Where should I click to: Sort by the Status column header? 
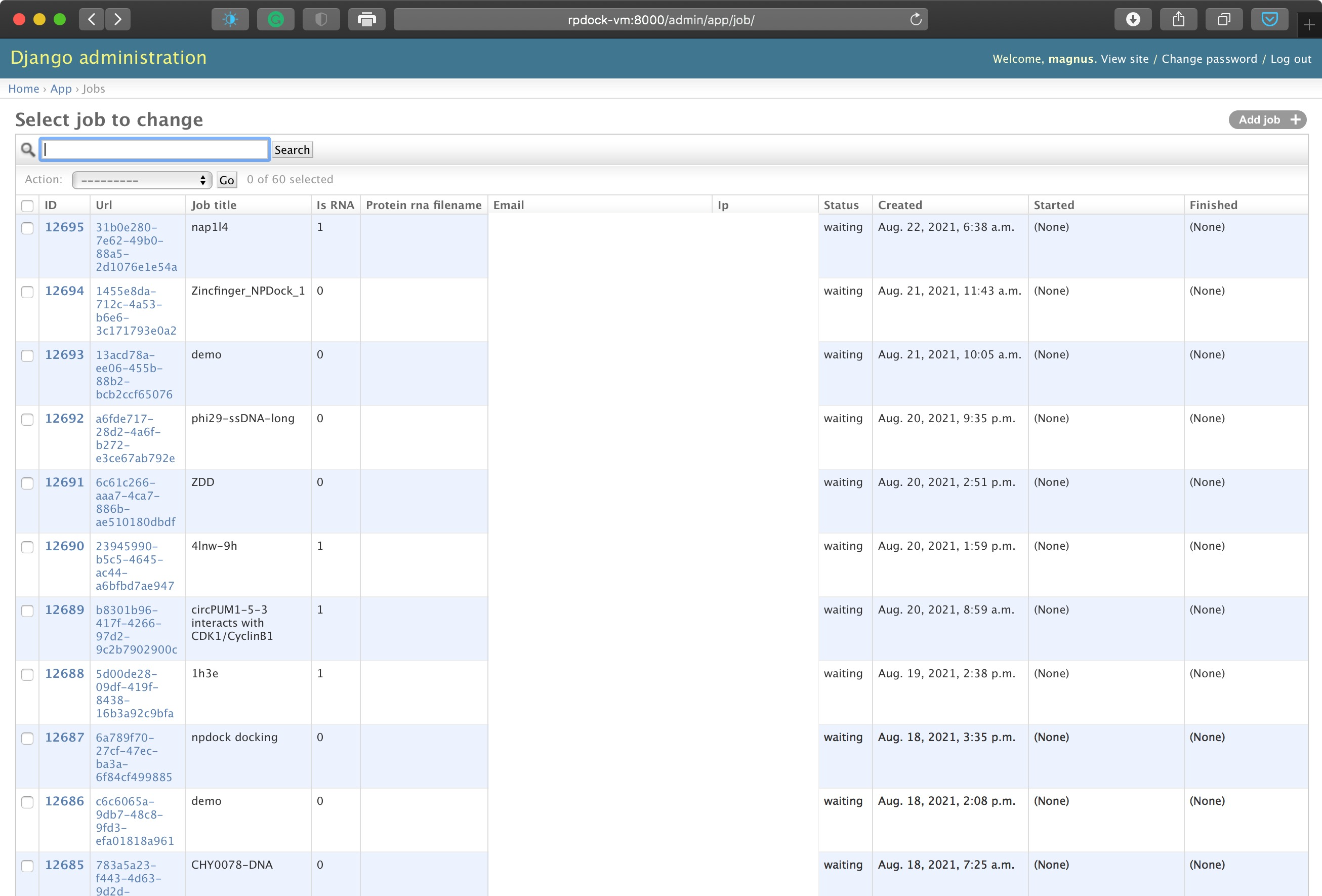coord(841,205)
